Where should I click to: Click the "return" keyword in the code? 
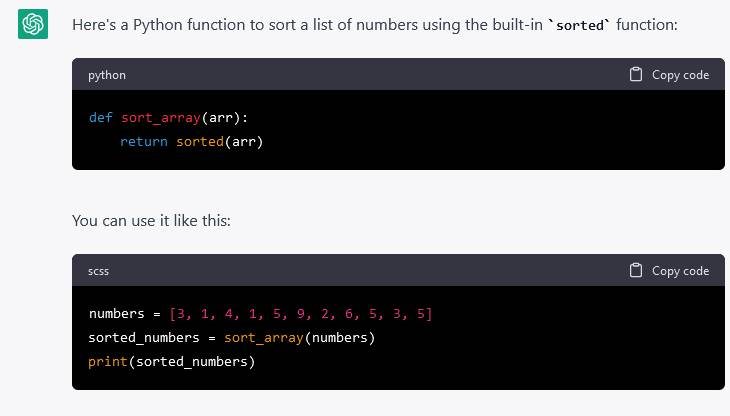[144, 142]
